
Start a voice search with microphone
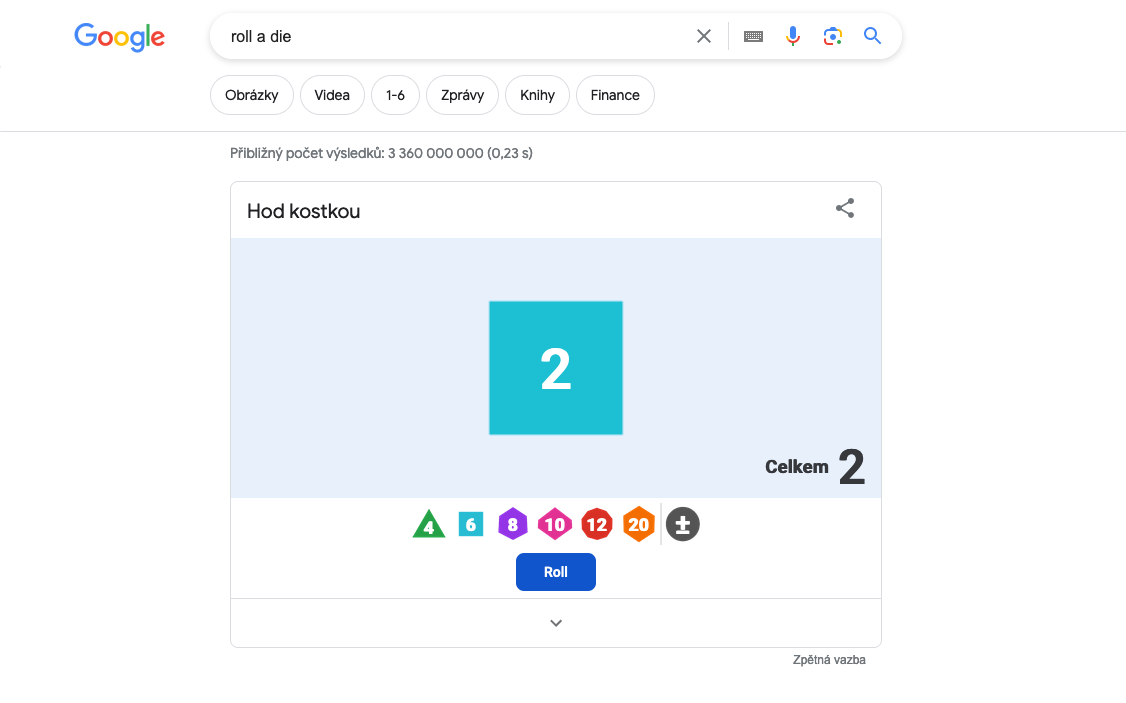pos(793,36)
